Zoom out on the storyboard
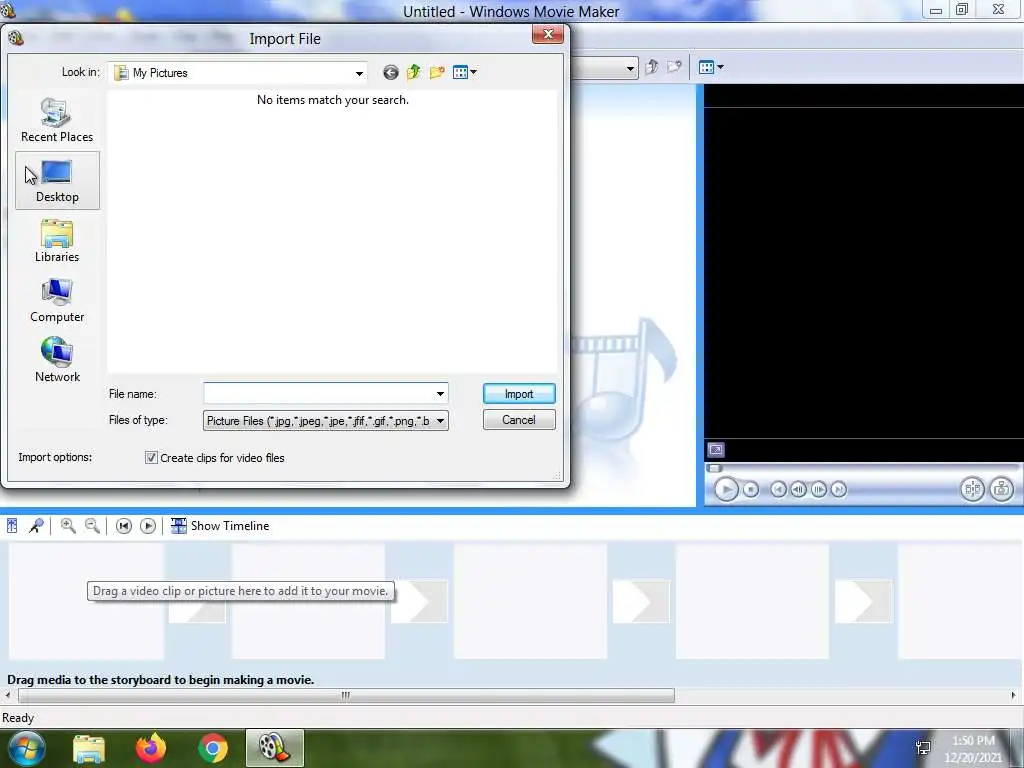This screenshot has width=1024, height=768. [x=92, y=526]
